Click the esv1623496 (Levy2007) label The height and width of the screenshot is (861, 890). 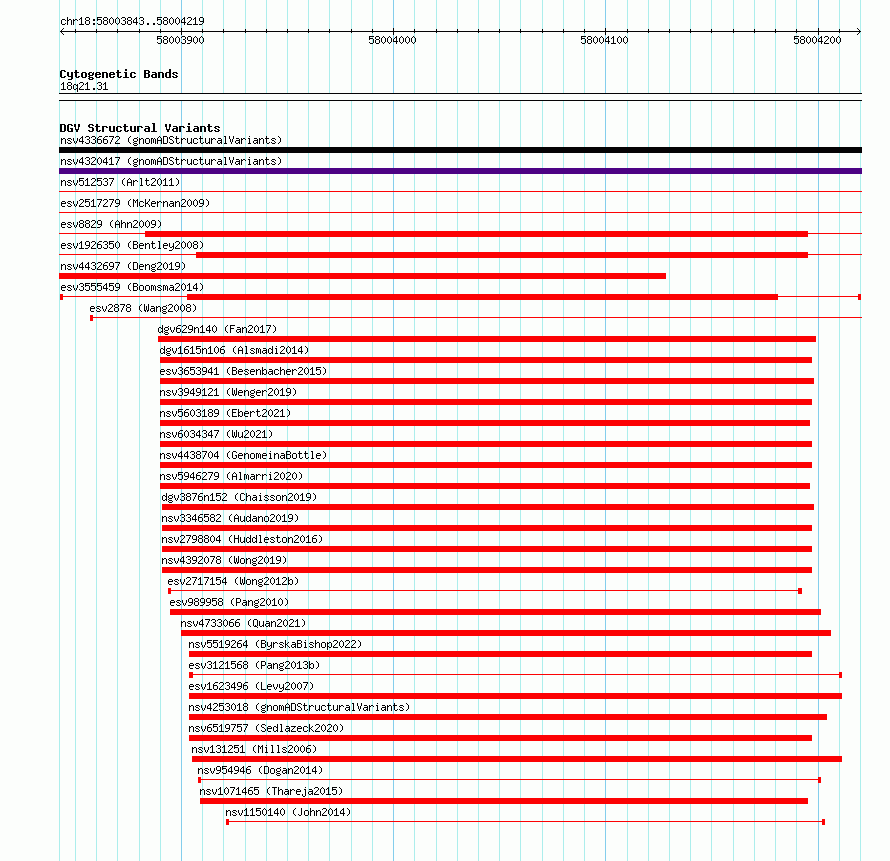click(251, 686)
